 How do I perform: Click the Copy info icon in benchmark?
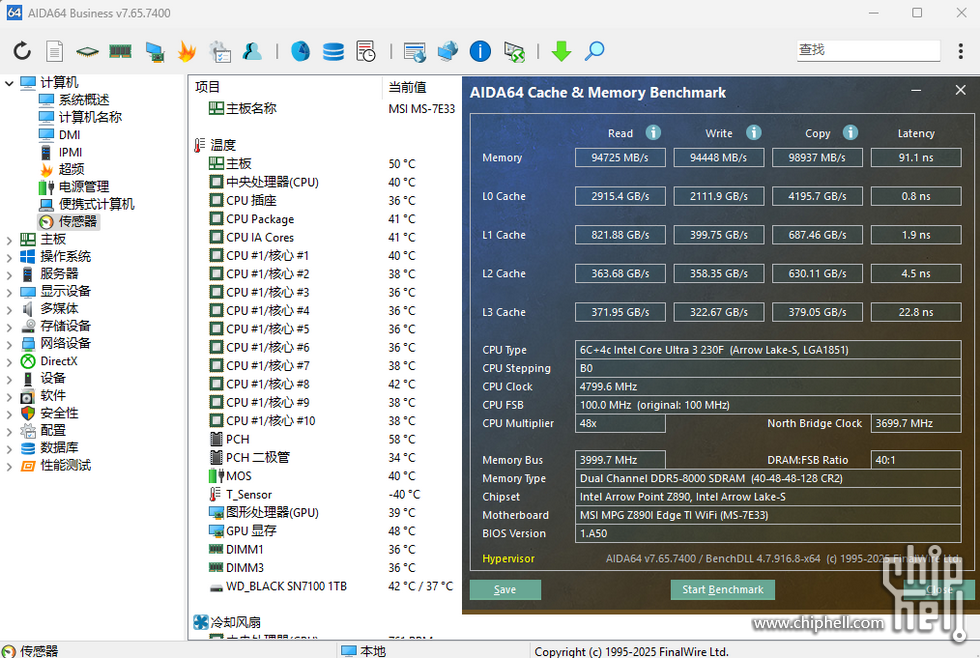(850, 132)
